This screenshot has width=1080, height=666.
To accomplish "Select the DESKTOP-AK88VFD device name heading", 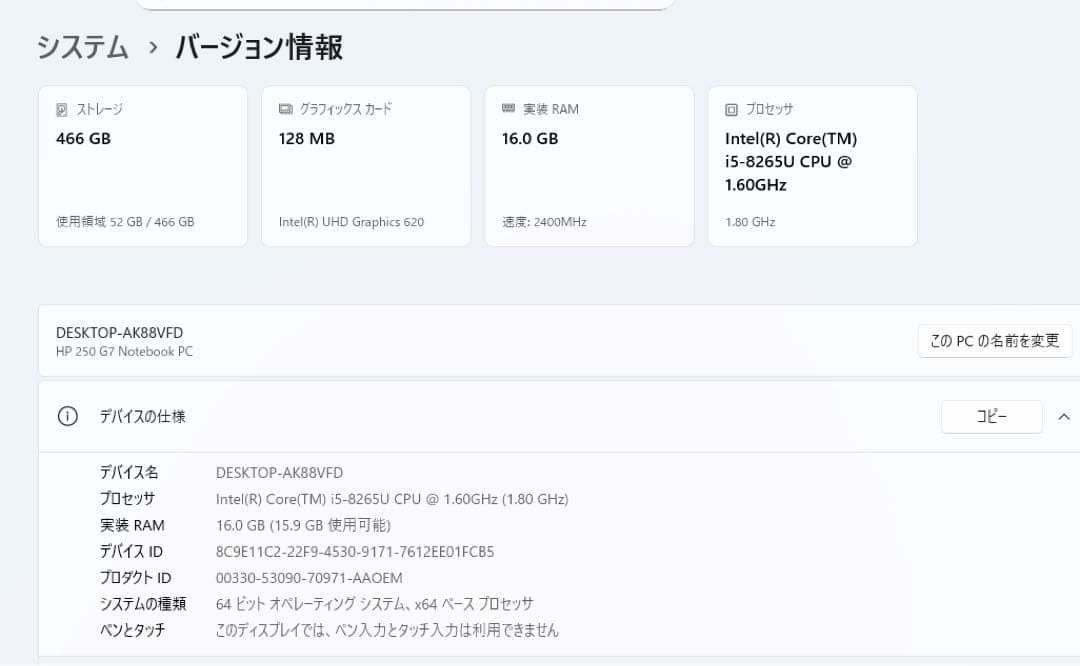I will point(121,331).
